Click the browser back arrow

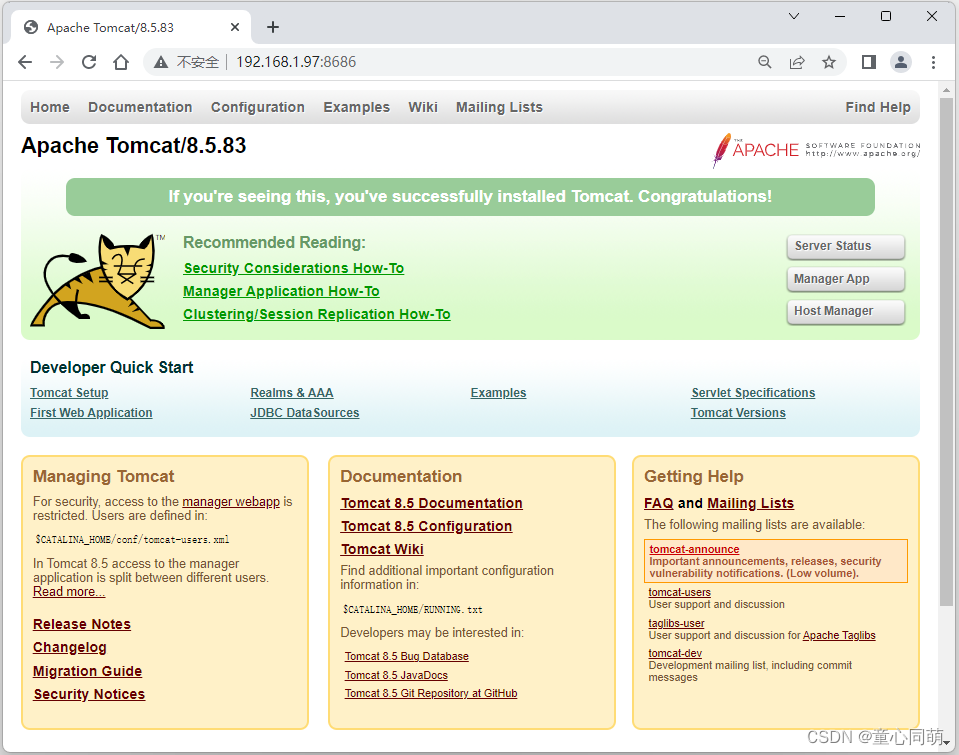coord(25,62)
